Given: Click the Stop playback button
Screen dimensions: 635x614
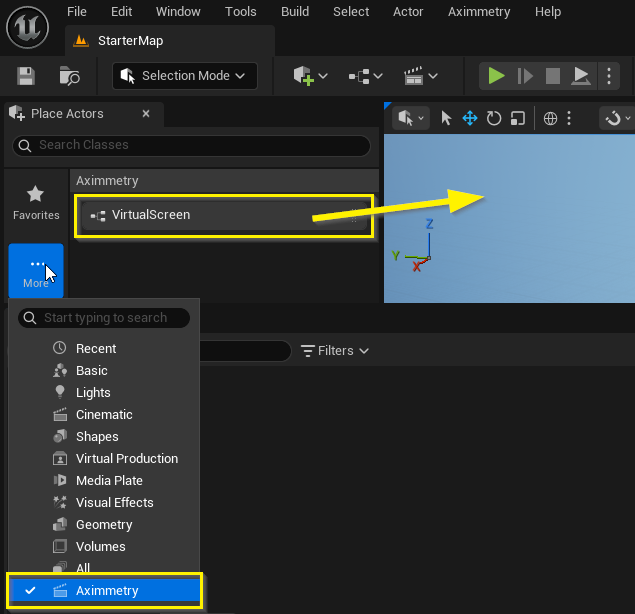Looking at the screenshot, I should pos(552,76).
